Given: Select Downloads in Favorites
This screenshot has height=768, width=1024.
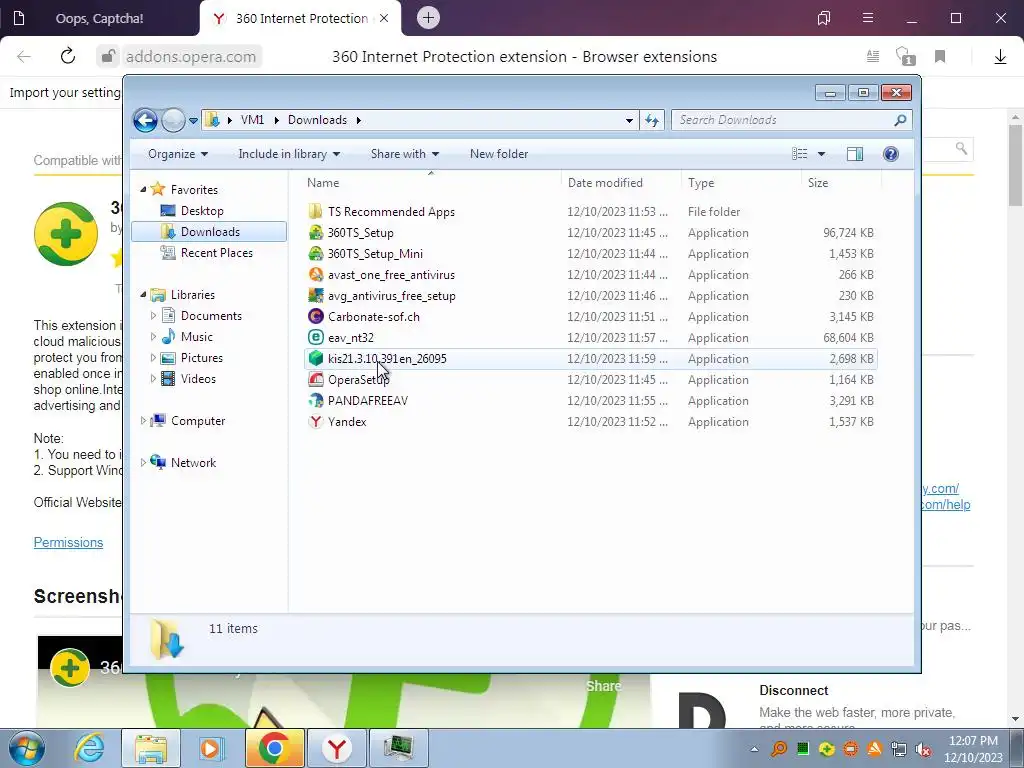Looking at the screenshot, I should click(210, 232).
